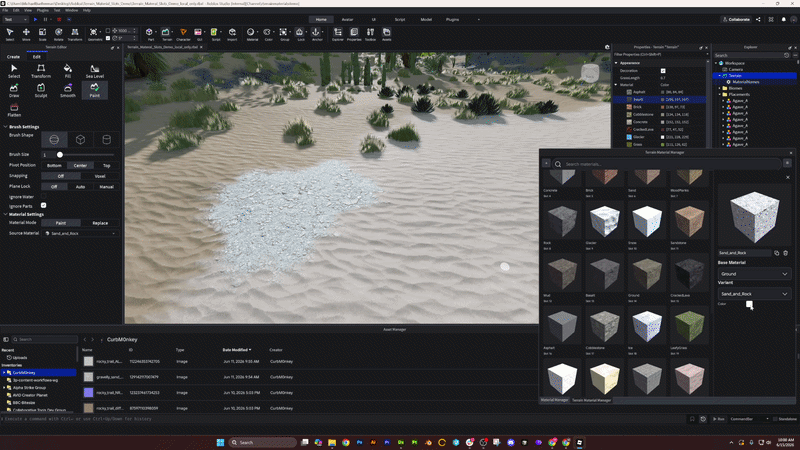800x450 pixels.
Task: Switch to the Edit tab
Action: click(x=37, y=57)
